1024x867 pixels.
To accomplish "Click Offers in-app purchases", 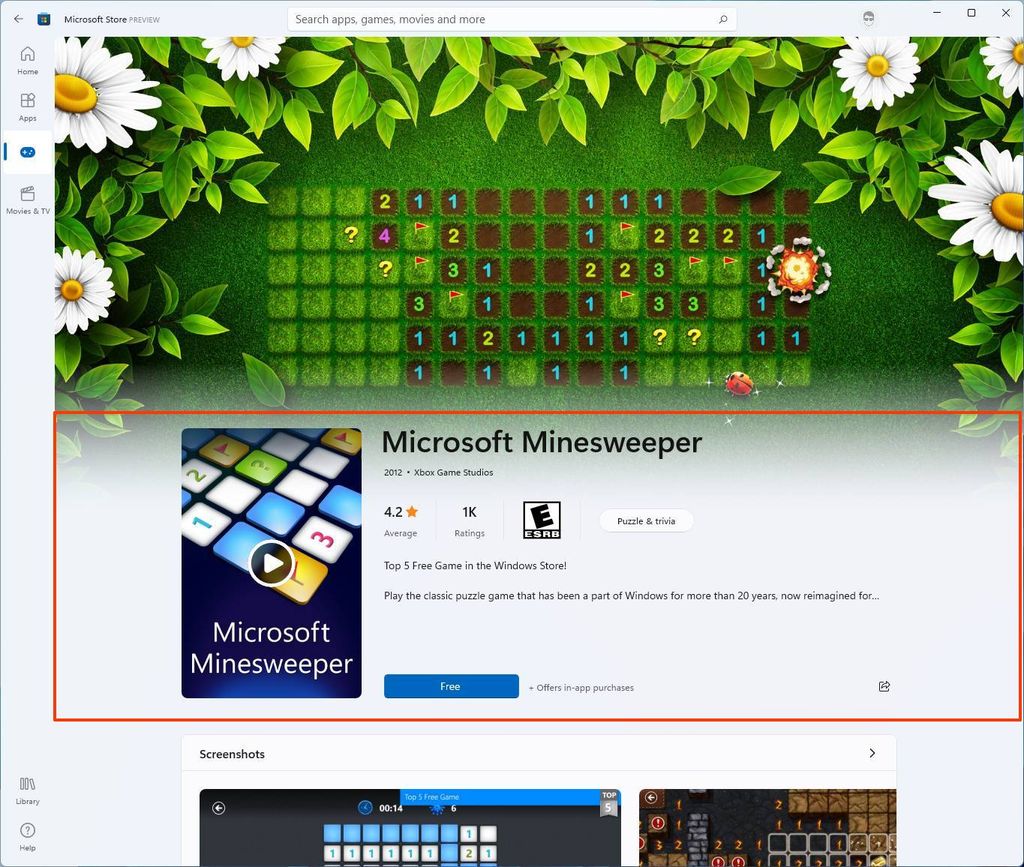I will coord(581,687).
